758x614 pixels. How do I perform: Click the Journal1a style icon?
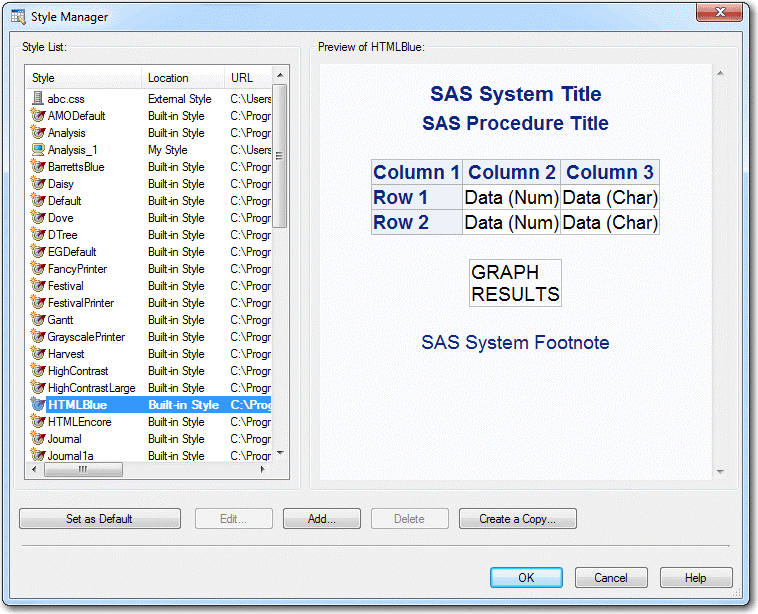tap(38, 454)
